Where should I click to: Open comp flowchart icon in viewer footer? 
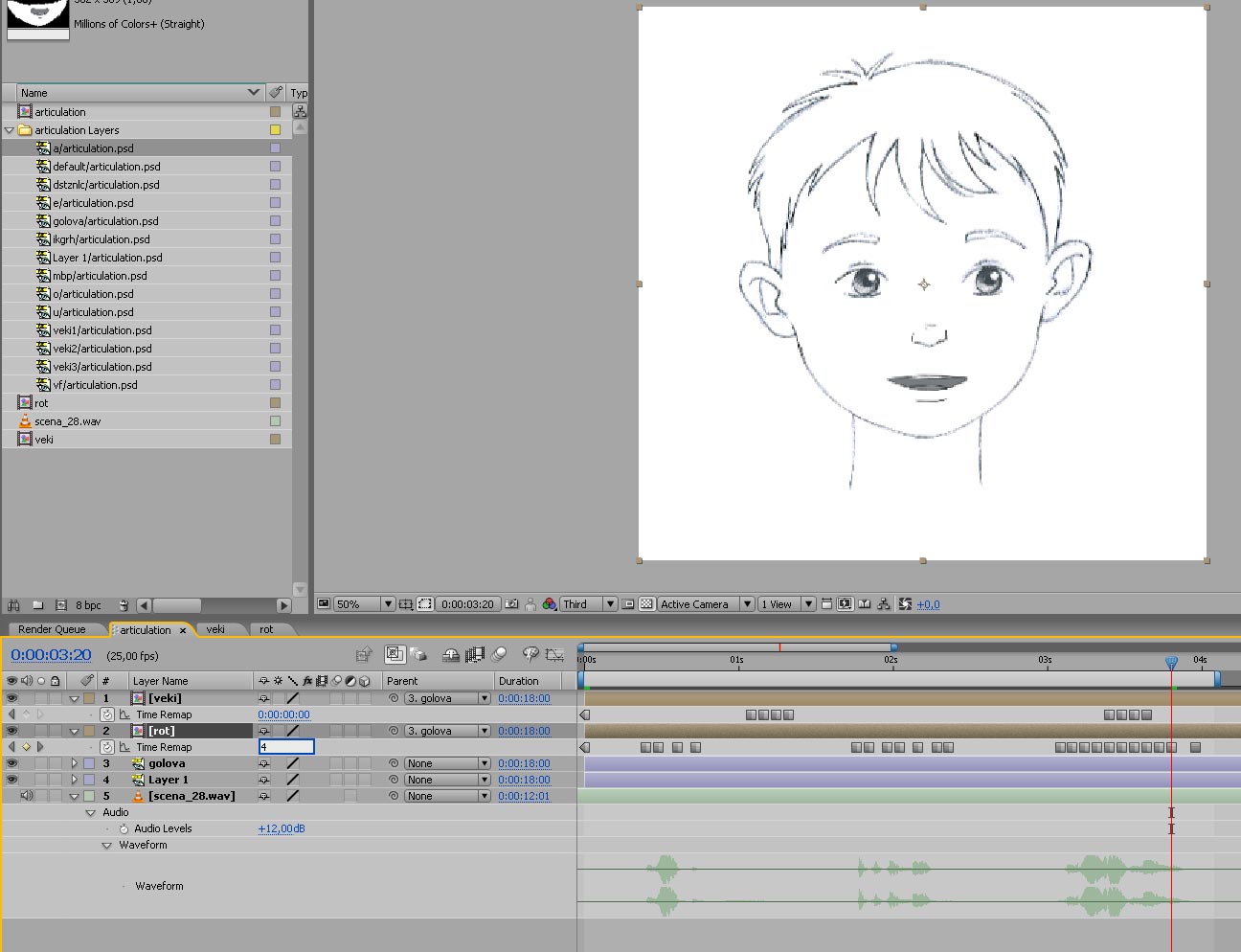(x=884, y=604)
